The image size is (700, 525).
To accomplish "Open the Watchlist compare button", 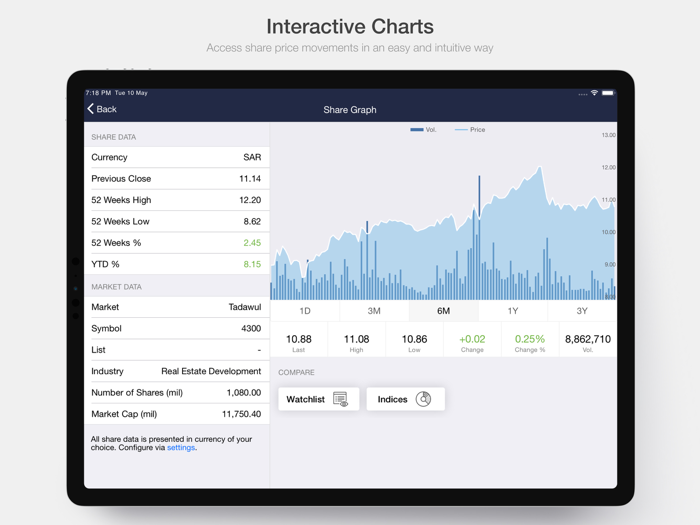I will coord(319,399).
